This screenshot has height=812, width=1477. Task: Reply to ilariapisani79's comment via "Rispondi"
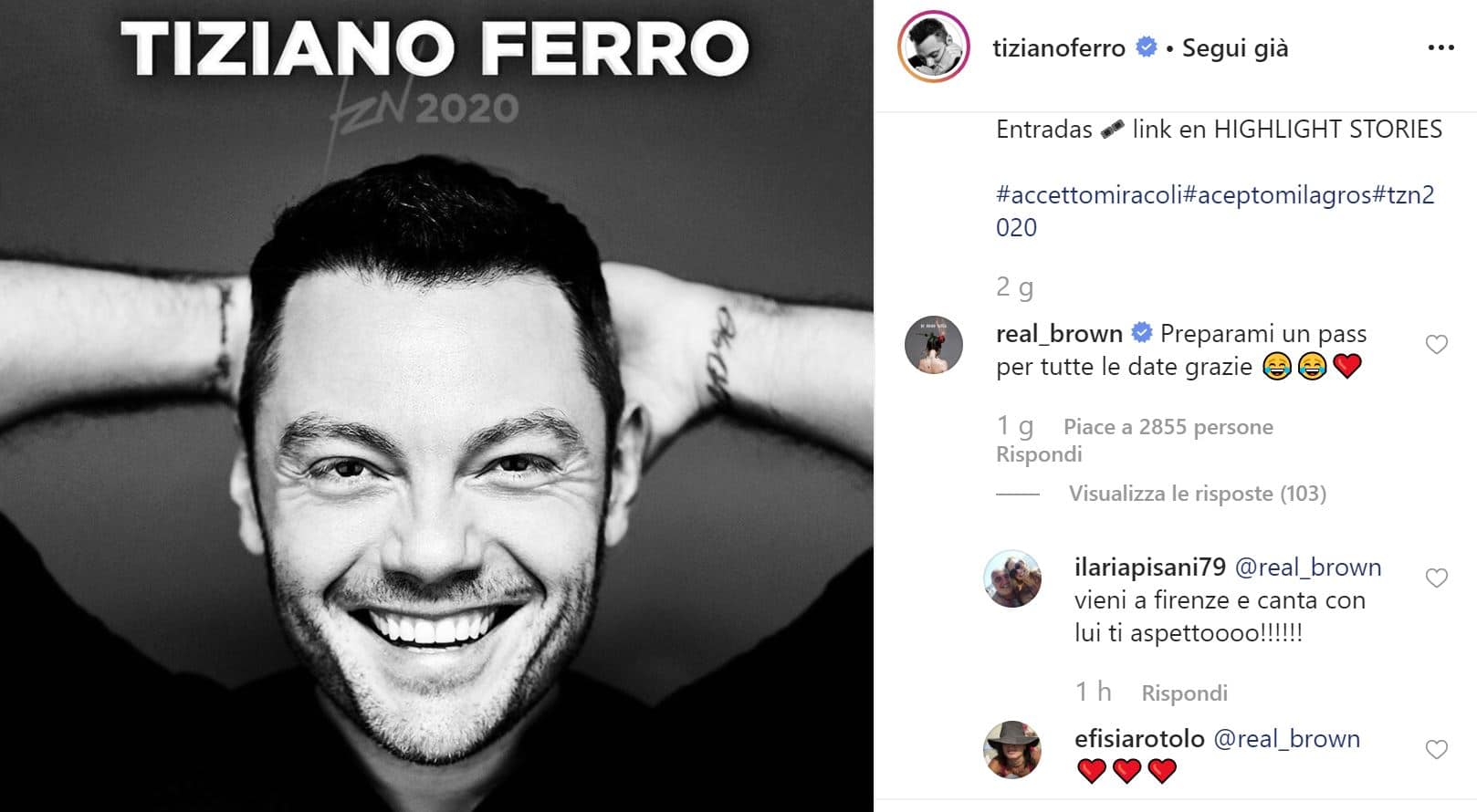pyautogui.click(x=1184, y=693)
